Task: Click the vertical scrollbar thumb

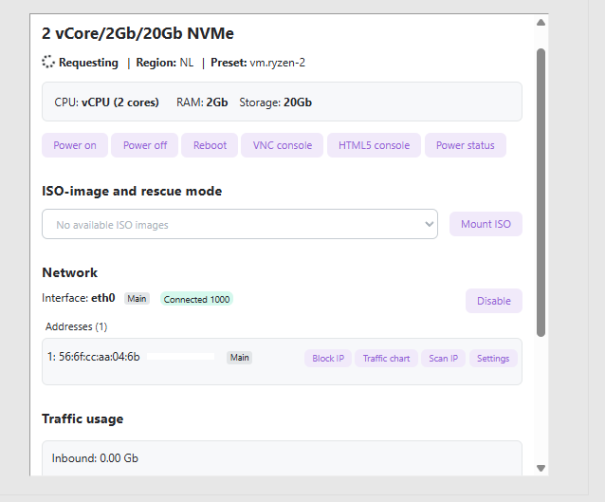Action: click(541, 190)
